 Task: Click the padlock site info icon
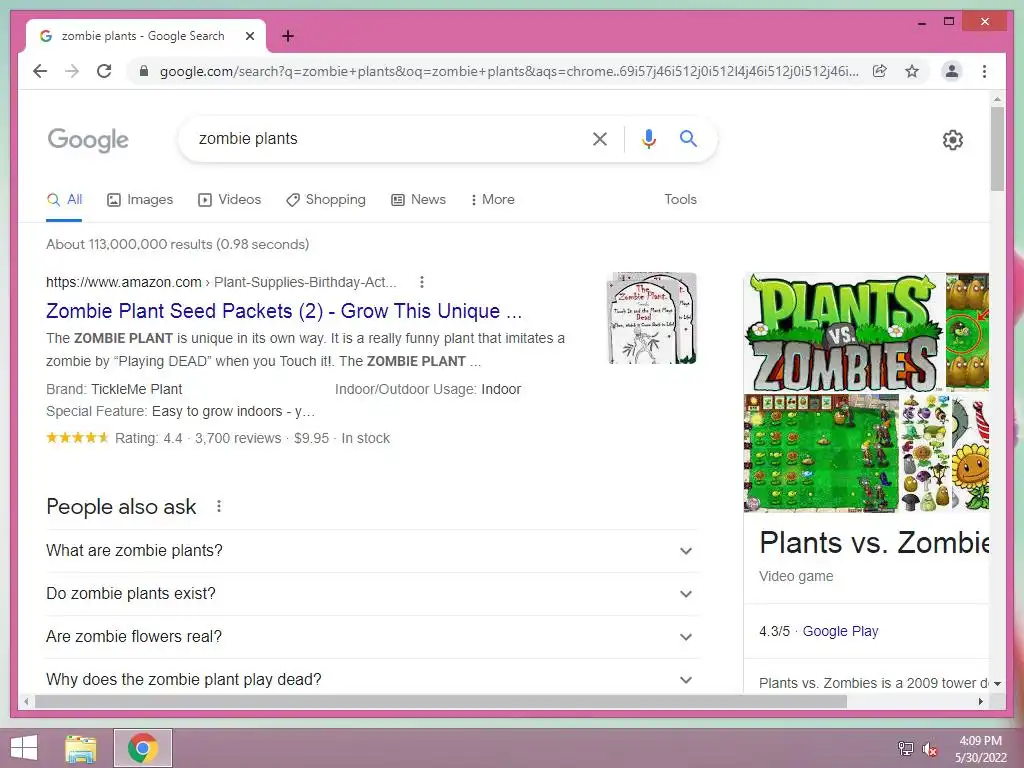pyautogui.click(x=144, y=71)
